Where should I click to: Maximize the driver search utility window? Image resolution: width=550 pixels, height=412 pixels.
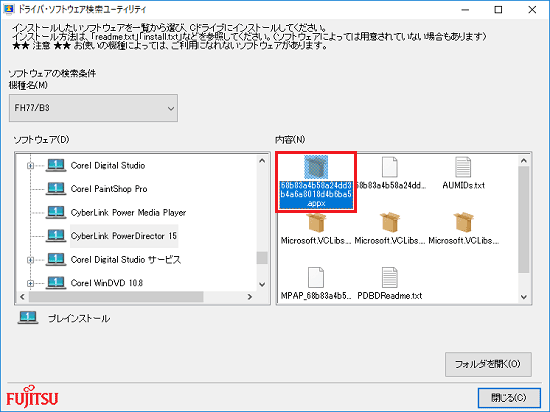tap(498, 9)
